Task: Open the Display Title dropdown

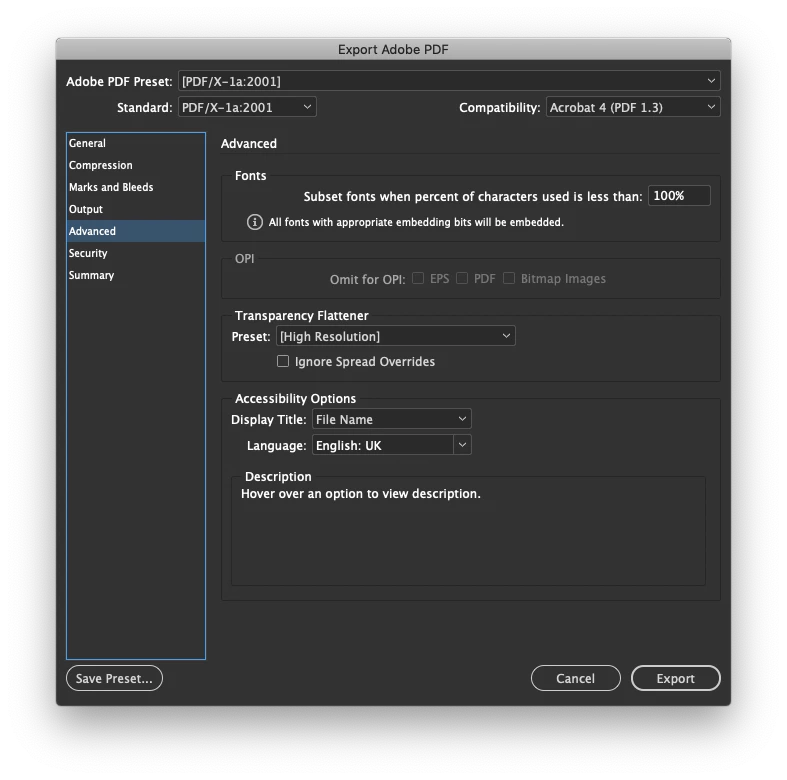Action: click(x=391, y=419)
